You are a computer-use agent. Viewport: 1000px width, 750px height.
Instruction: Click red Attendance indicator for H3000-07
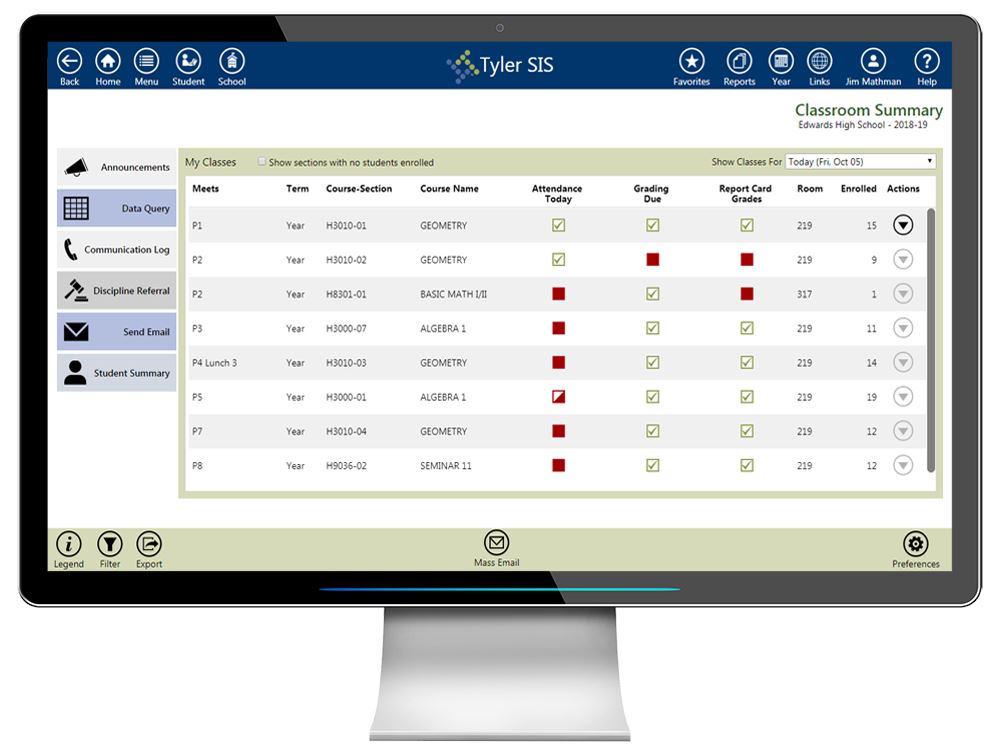click(x=559, y=328)
